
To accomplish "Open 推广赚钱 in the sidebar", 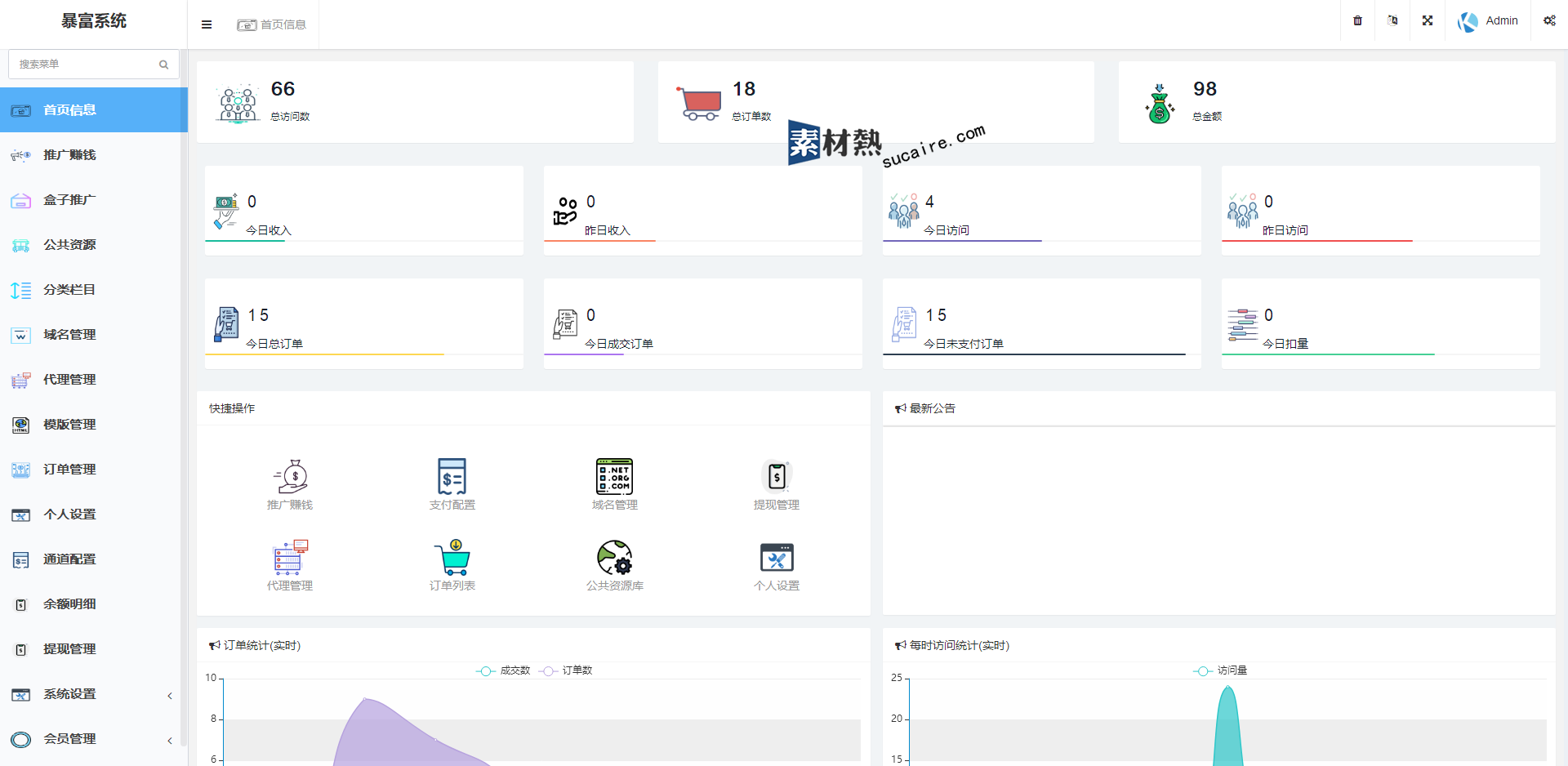I will point(94,154).
